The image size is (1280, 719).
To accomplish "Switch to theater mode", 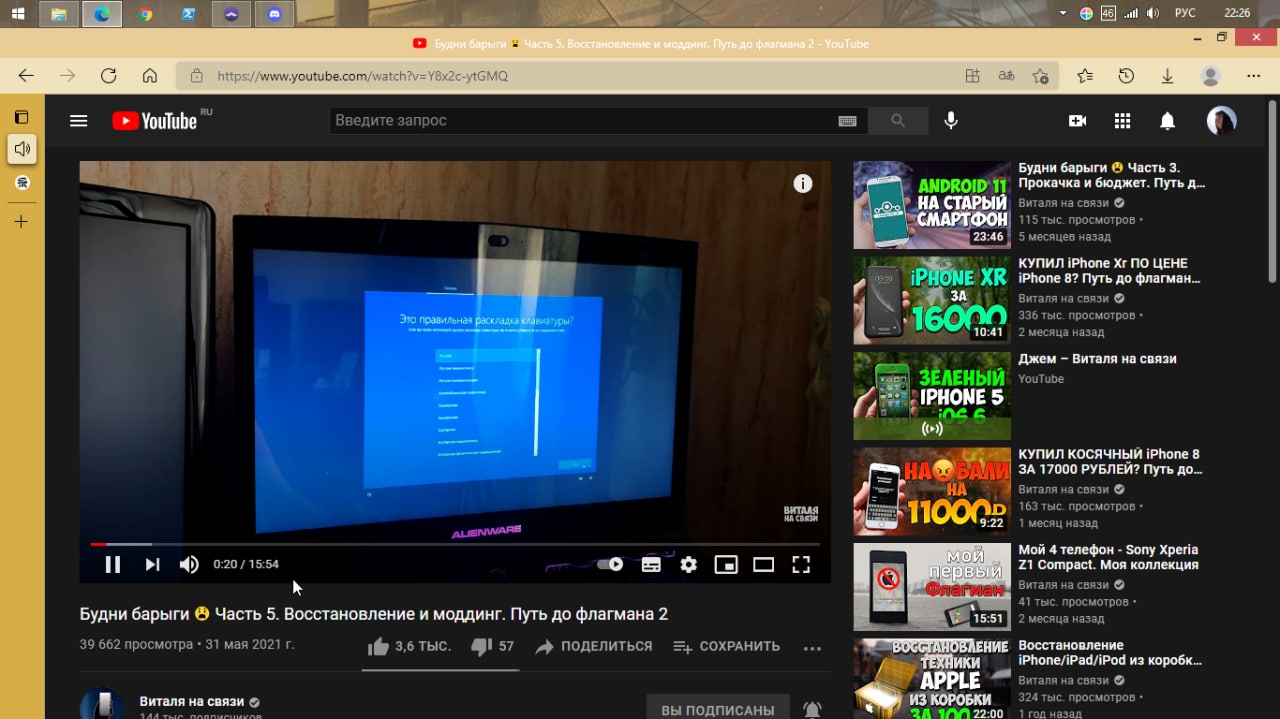I will (x=763, y=564).
